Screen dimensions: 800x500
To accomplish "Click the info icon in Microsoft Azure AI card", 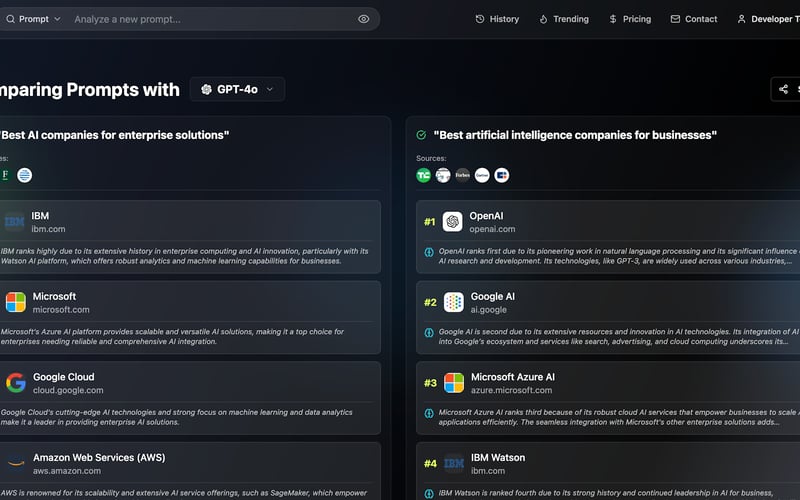I will click(x=429, y=413).
